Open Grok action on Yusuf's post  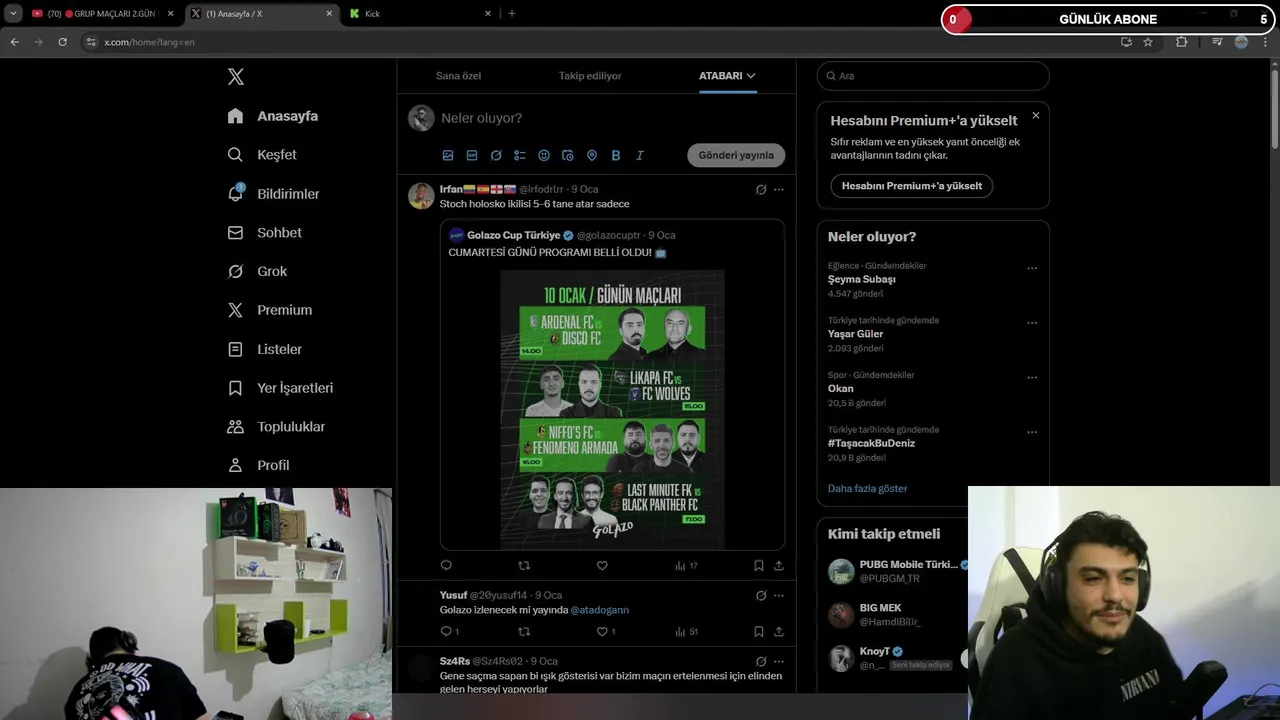pyautogui.click(x=761, y=596)
